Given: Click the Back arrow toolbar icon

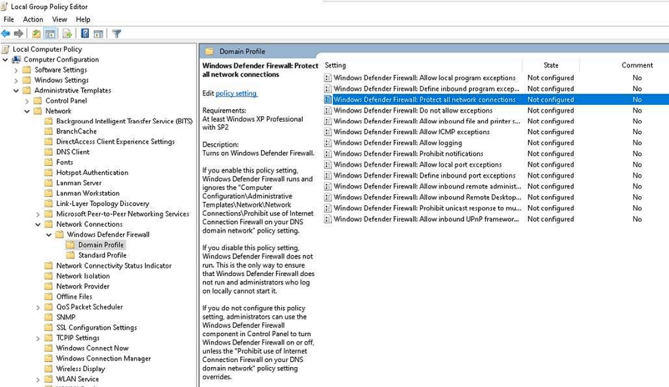Looking at the screenshot, I should point(6,33).
